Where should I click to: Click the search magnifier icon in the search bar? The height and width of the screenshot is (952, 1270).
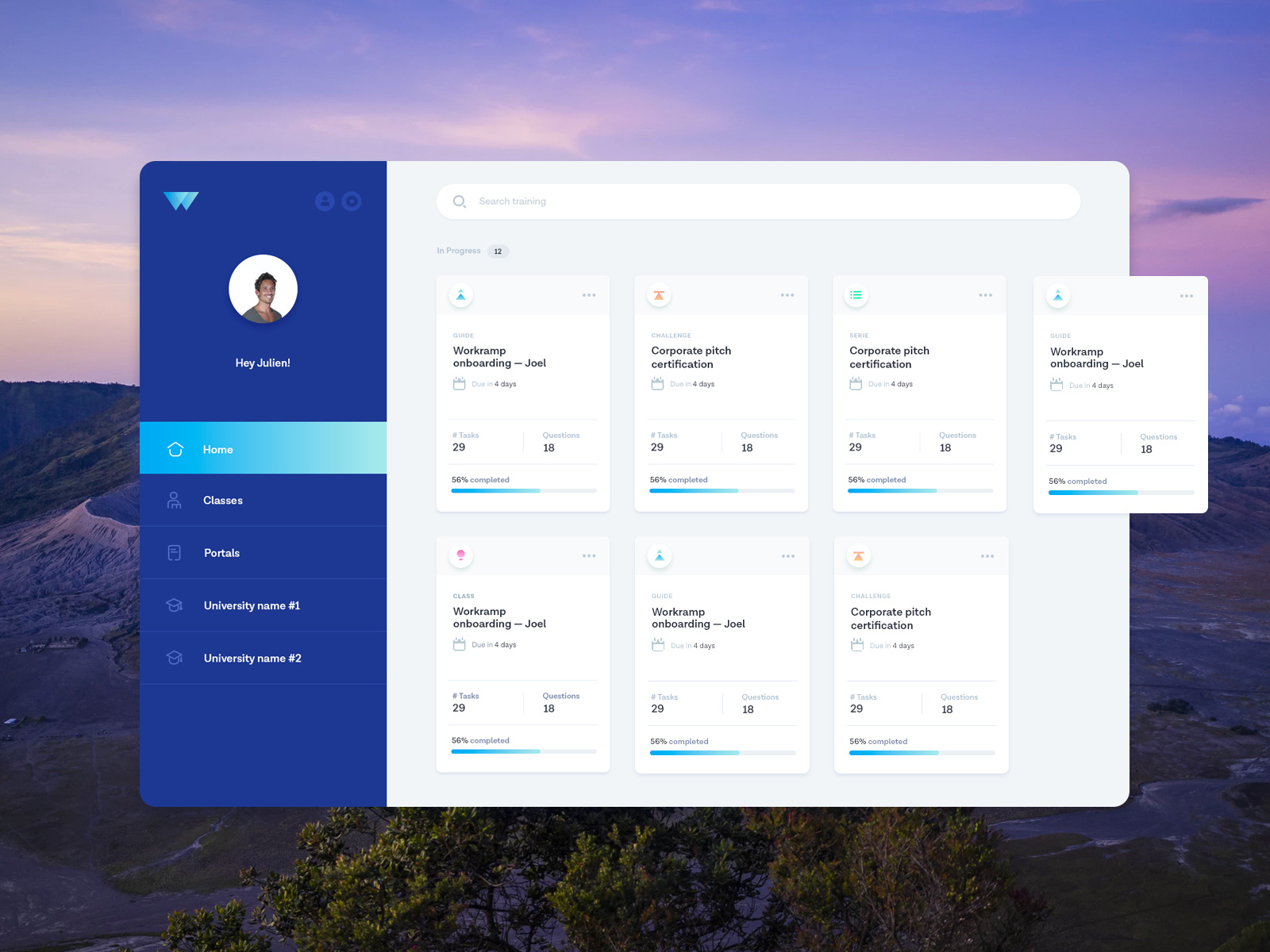(x=459, y=202)
